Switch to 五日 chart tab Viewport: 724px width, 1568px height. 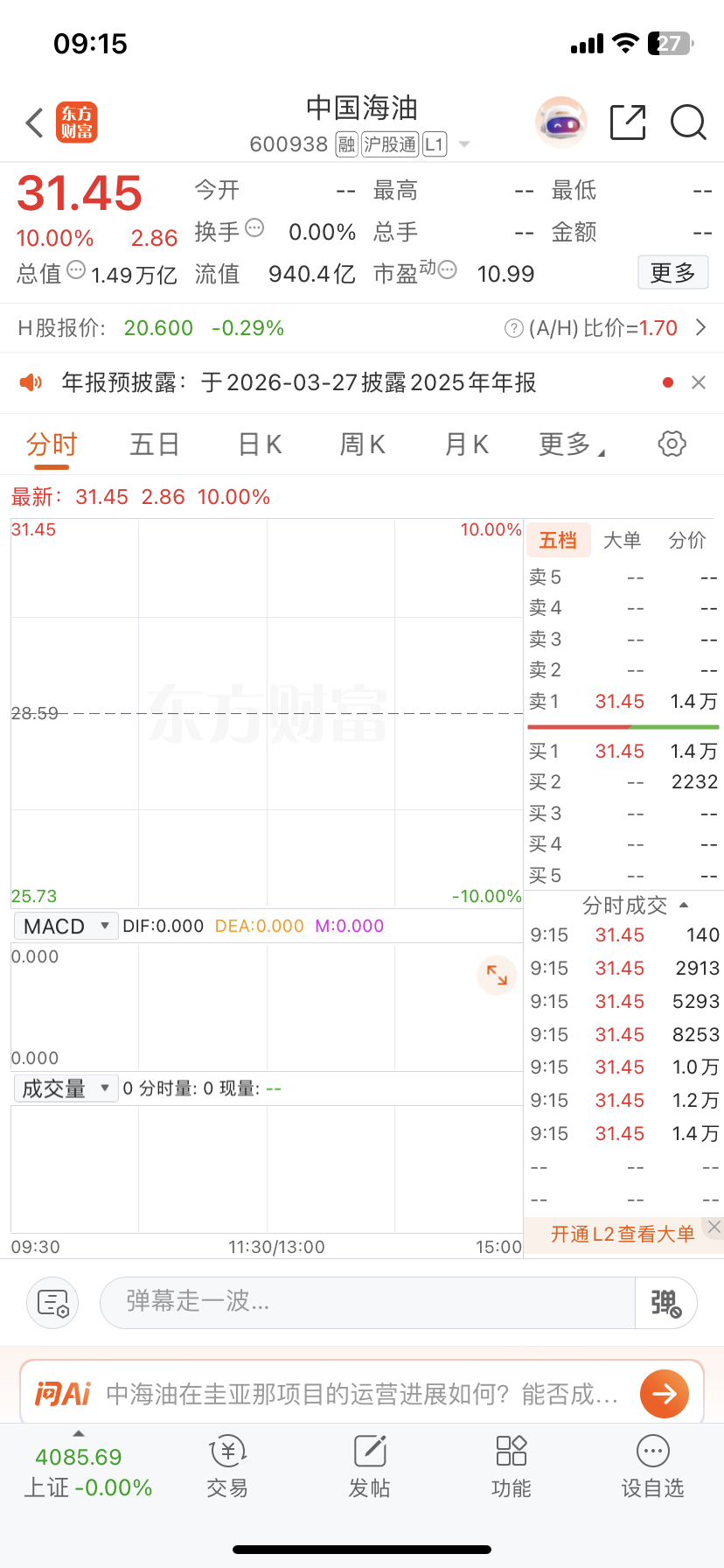(155, 444)
